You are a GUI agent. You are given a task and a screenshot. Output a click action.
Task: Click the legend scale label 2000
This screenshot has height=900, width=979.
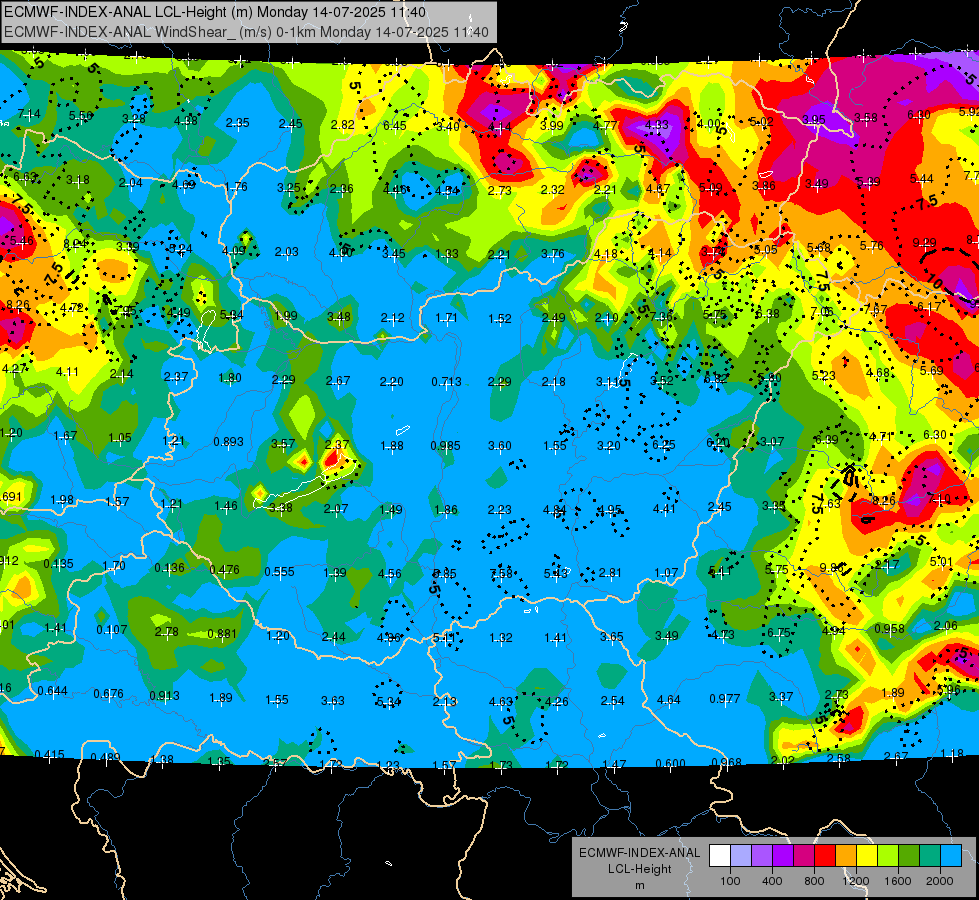940,881
